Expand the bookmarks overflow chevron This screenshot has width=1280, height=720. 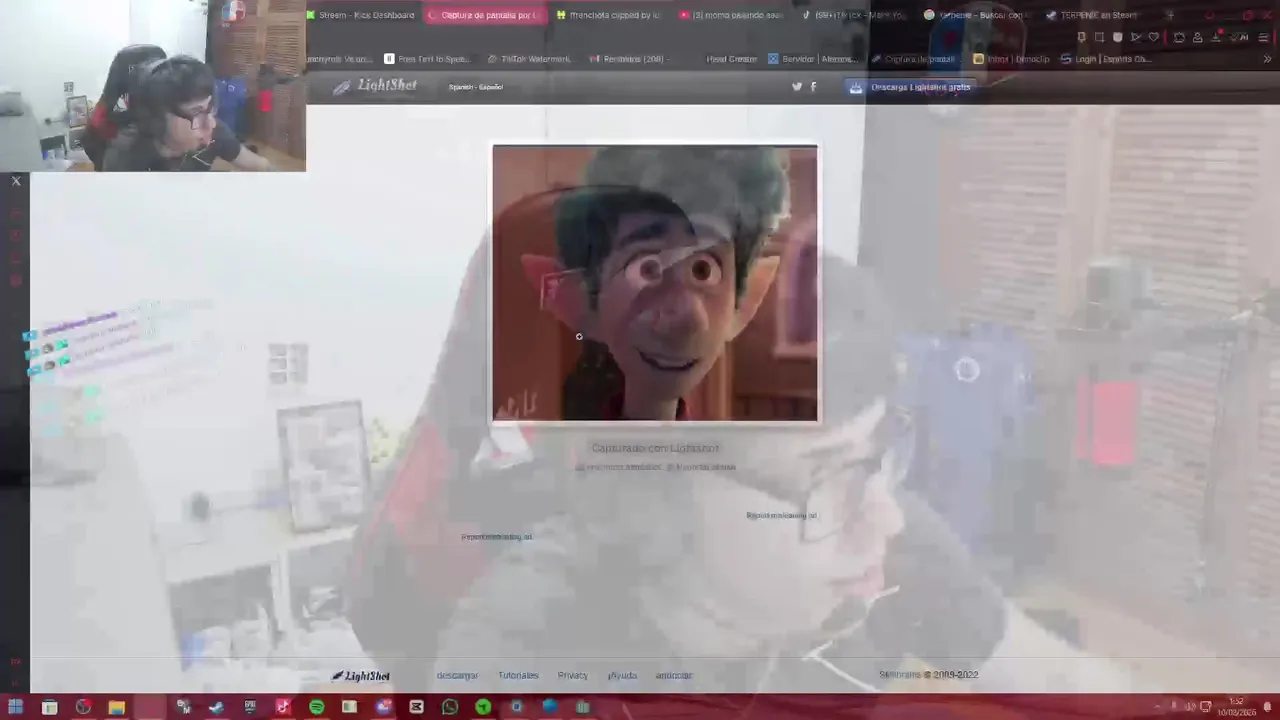click(x=1267, y=59)
